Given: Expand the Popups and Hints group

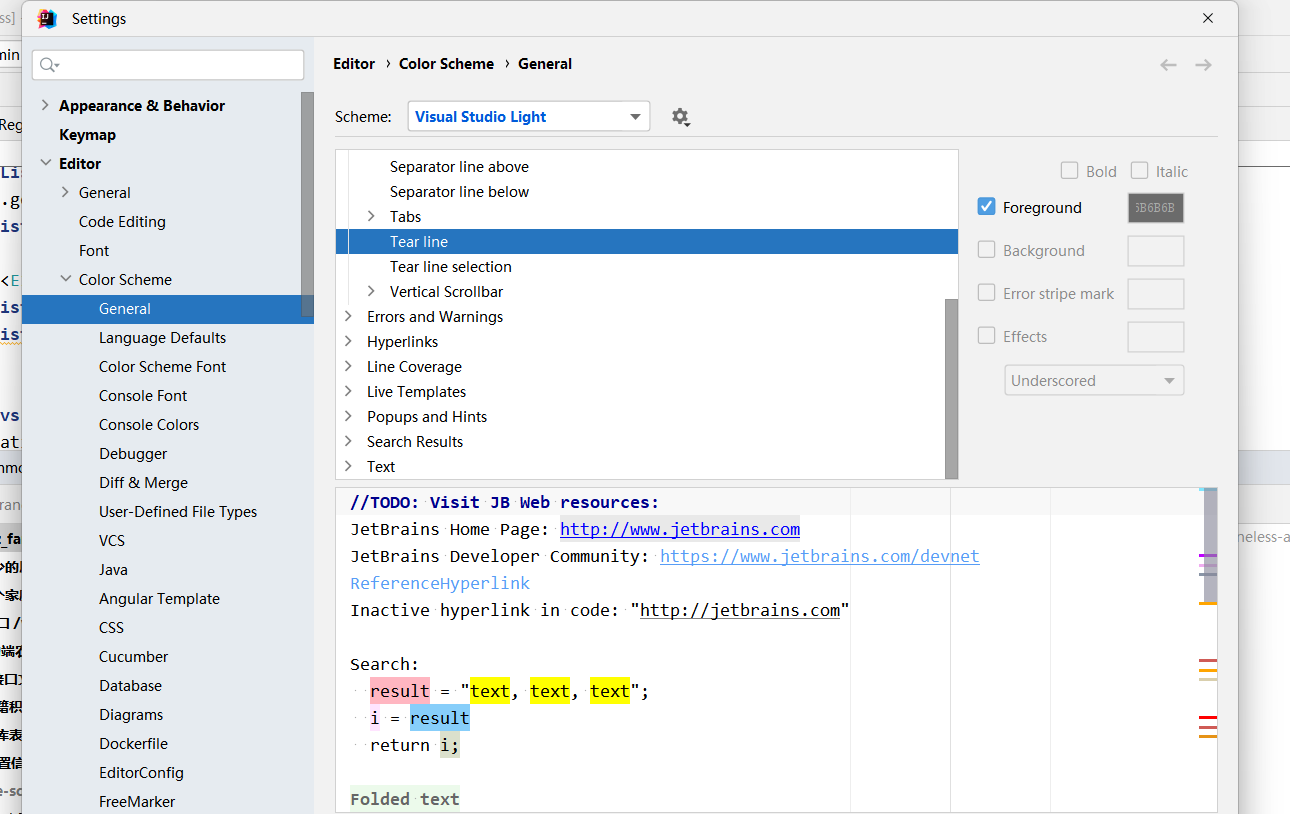Looking at the screenshot, I should [x=348, y=416].
